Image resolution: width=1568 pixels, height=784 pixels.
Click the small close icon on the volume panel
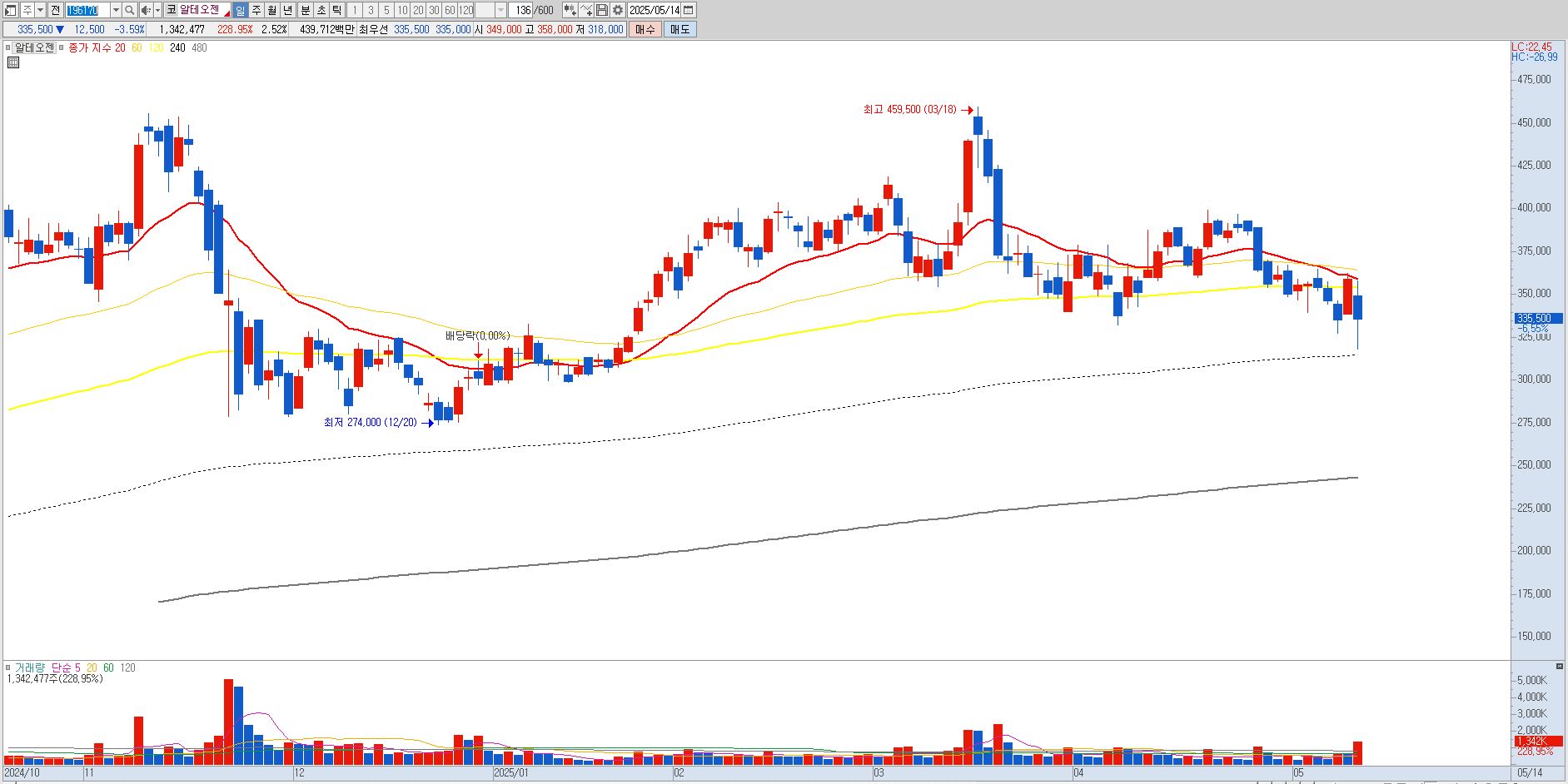(x=1559, y=666)
